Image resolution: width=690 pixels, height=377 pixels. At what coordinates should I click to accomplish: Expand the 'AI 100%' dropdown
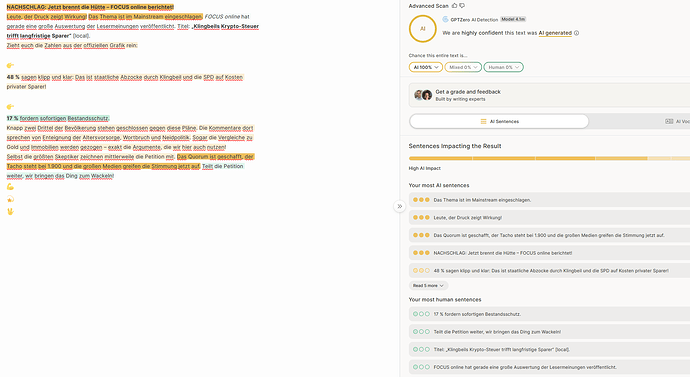pos(426,67)
